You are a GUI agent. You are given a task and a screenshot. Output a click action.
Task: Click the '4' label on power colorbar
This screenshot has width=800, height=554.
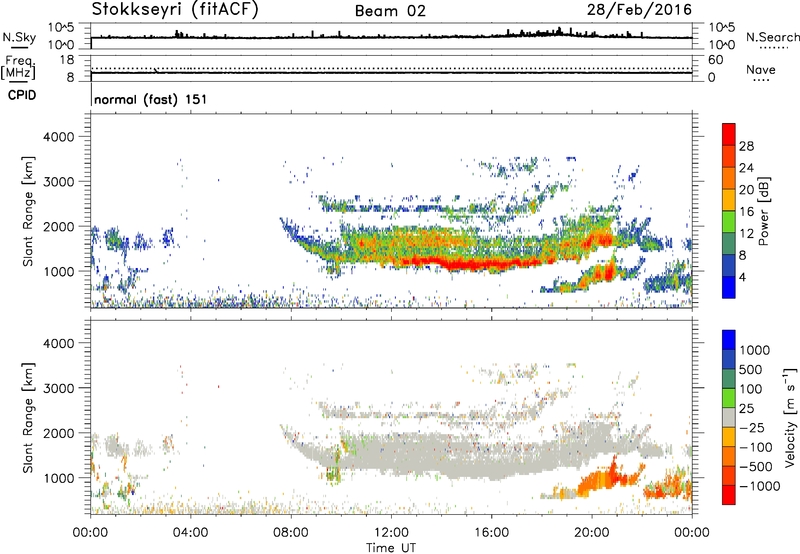coord(743,277)
